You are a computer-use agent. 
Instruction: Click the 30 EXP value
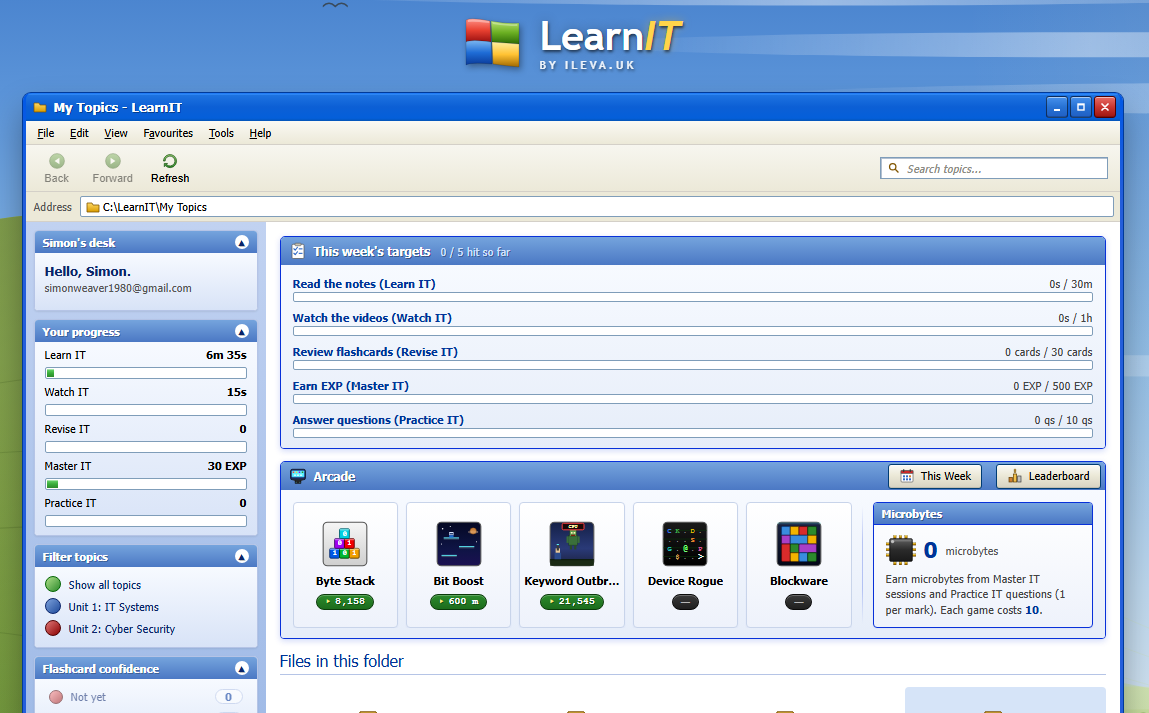(x=227, y=466)
